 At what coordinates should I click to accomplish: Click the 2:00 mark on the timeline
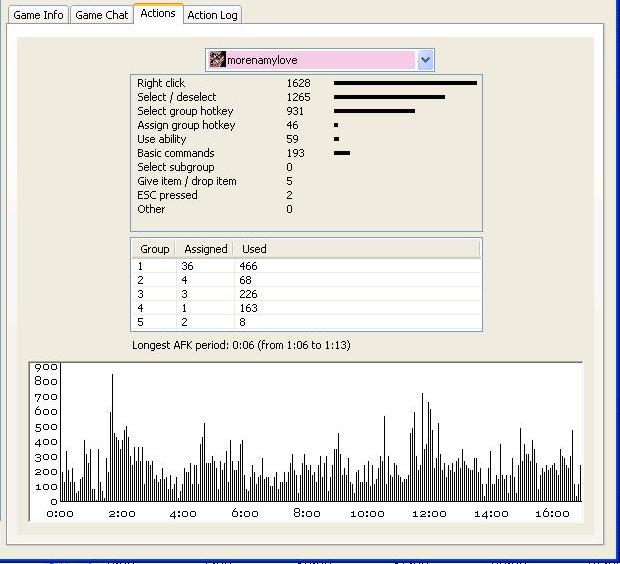click(x=122, y=513)
